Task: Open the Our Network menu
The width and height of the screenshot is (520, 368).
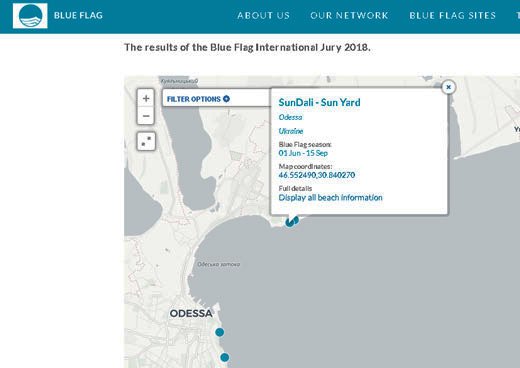Action: coord(349,15)
